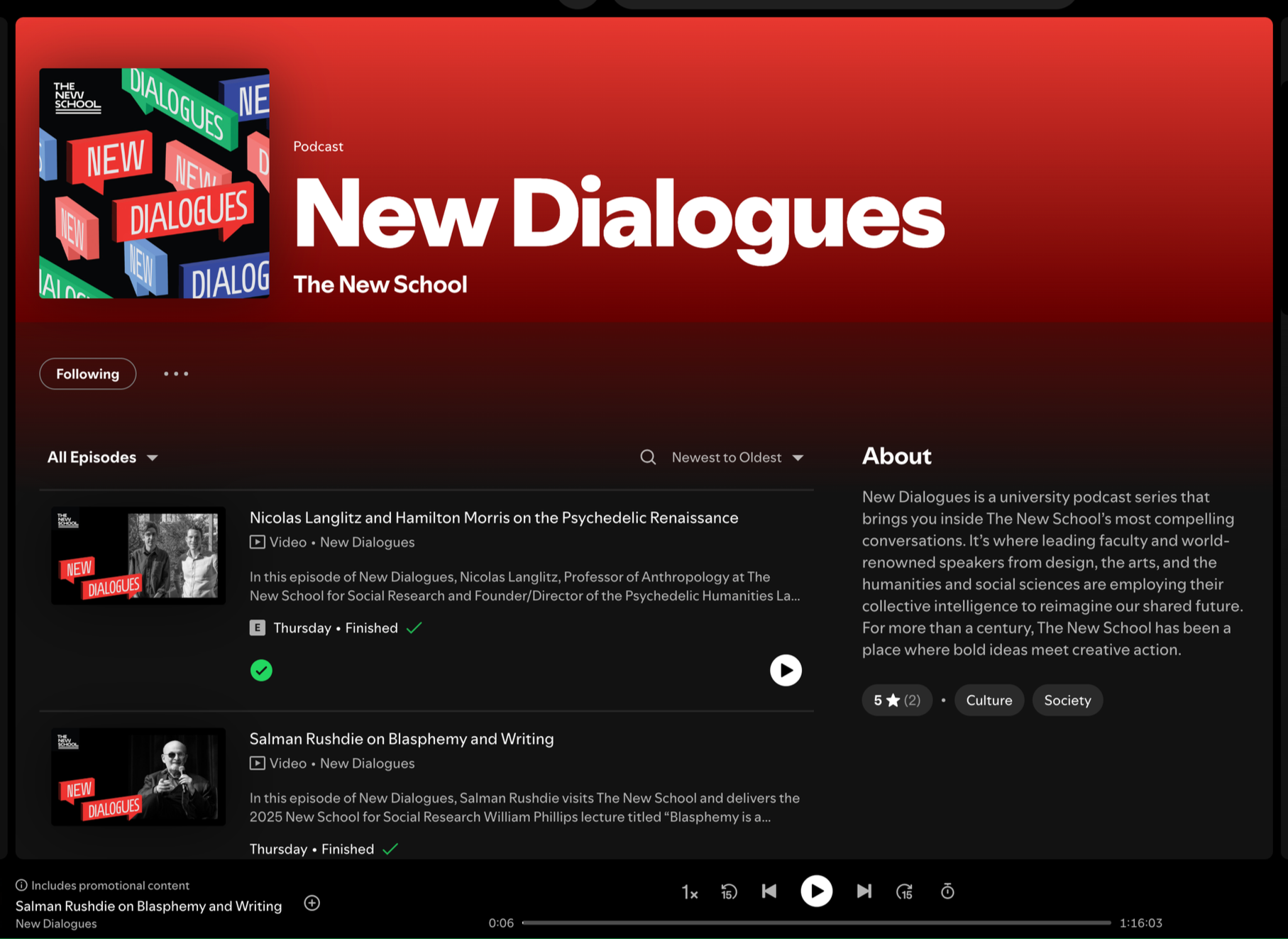The width and height of the screenshot is (1288, 939).
Task: Click the promotional content info icon
Action: click(21, 885)
